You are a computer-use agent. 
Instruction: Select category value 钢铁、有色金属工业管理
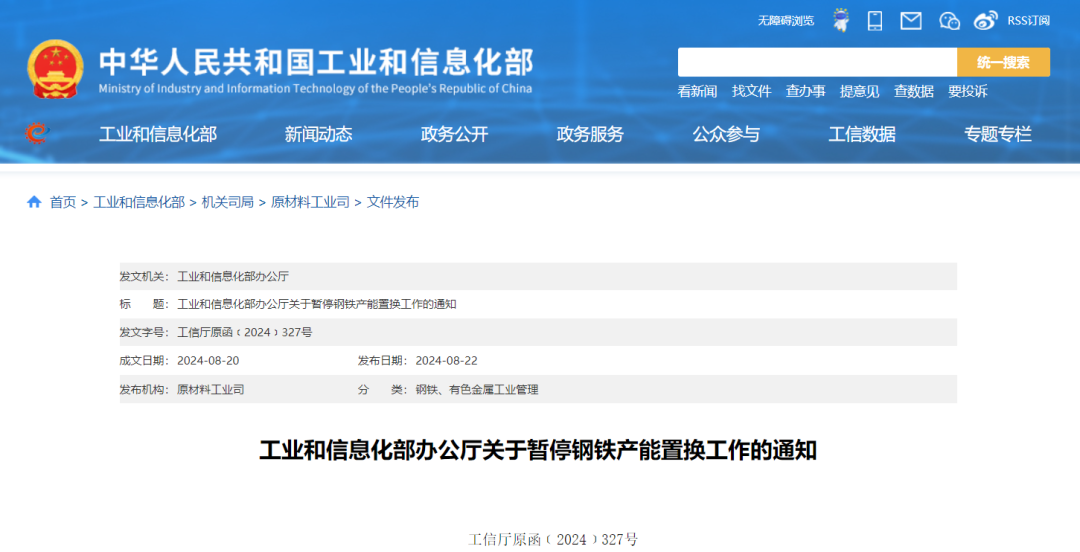click(x=477, y=389)
